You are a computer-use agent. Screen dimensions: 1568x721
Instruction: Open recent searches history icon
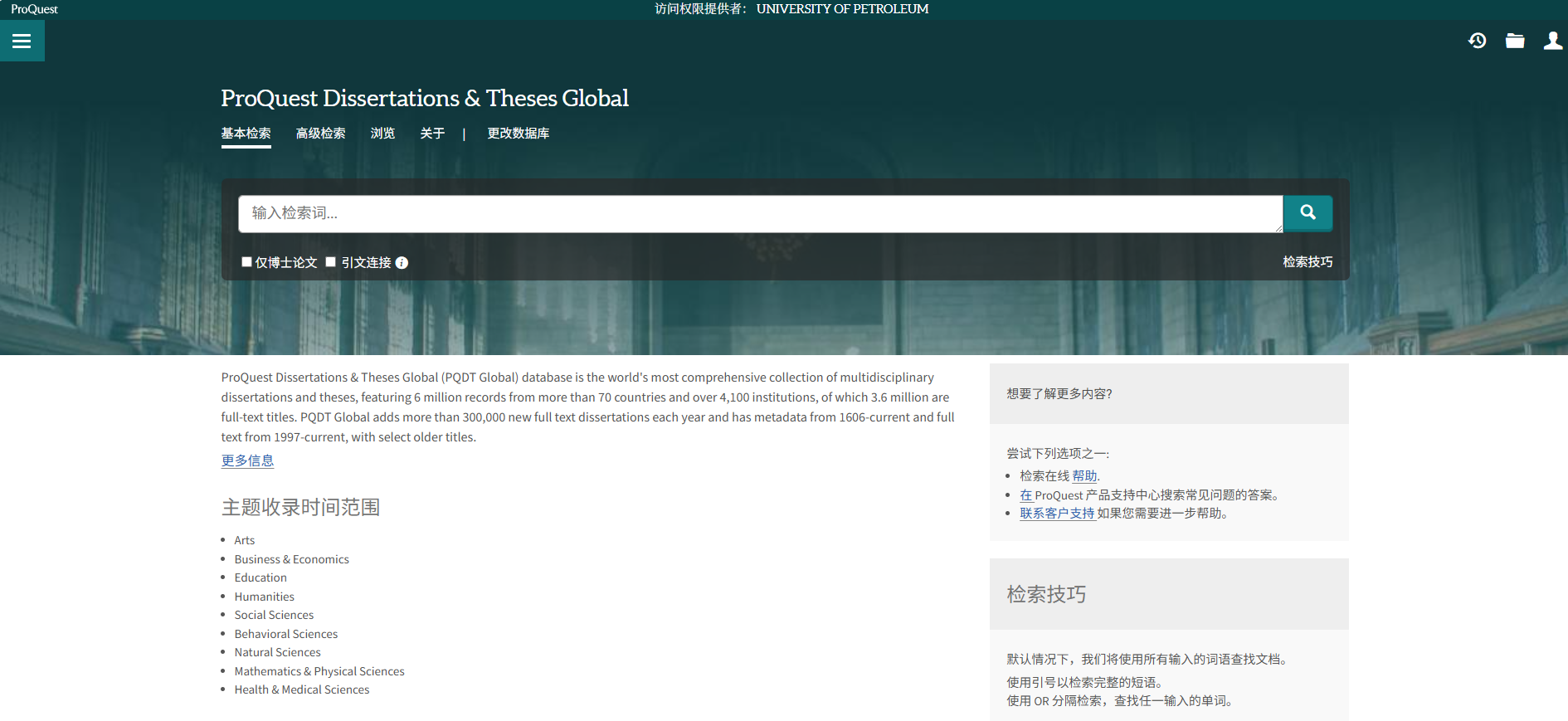[x=1477, y=41]
